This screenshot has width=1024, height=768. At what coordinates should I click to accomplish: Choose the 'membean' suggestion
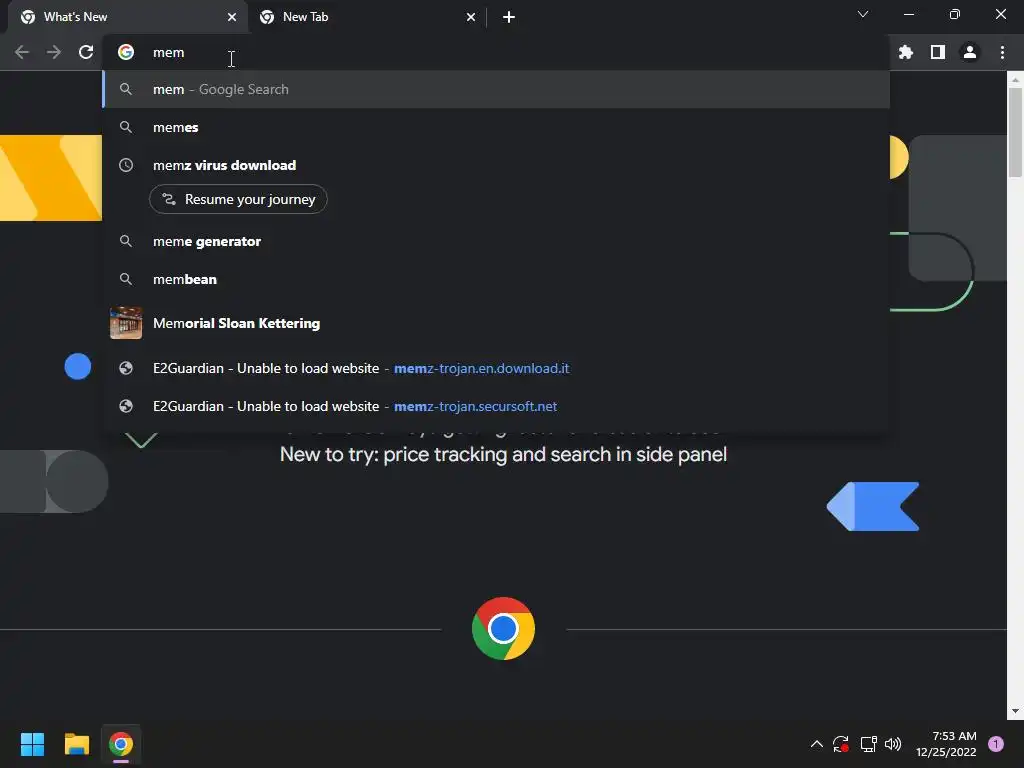[496, 280]
